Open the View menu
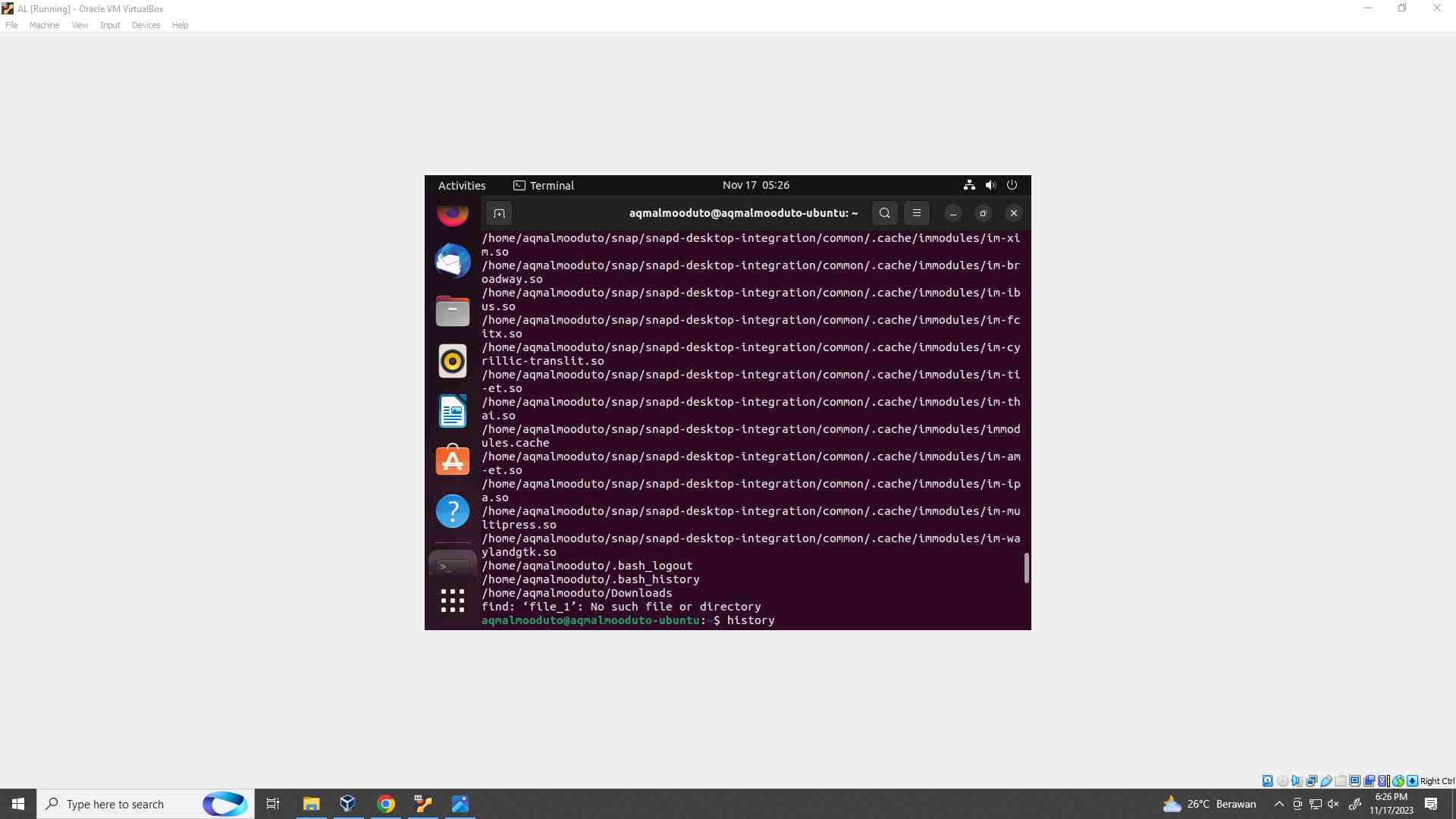1456x819 pixels. point(80,25)
